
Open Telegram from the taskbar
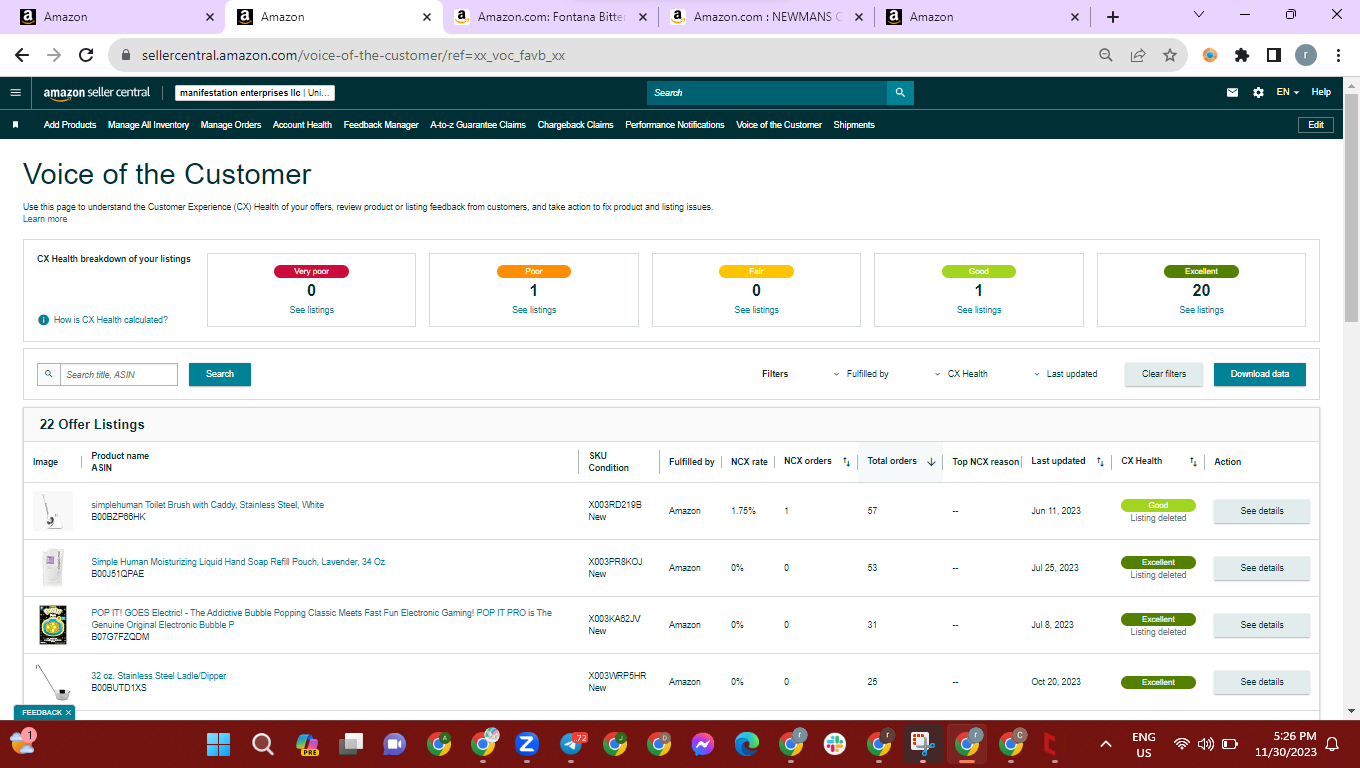pyautogui.click(x=572, y=744)
